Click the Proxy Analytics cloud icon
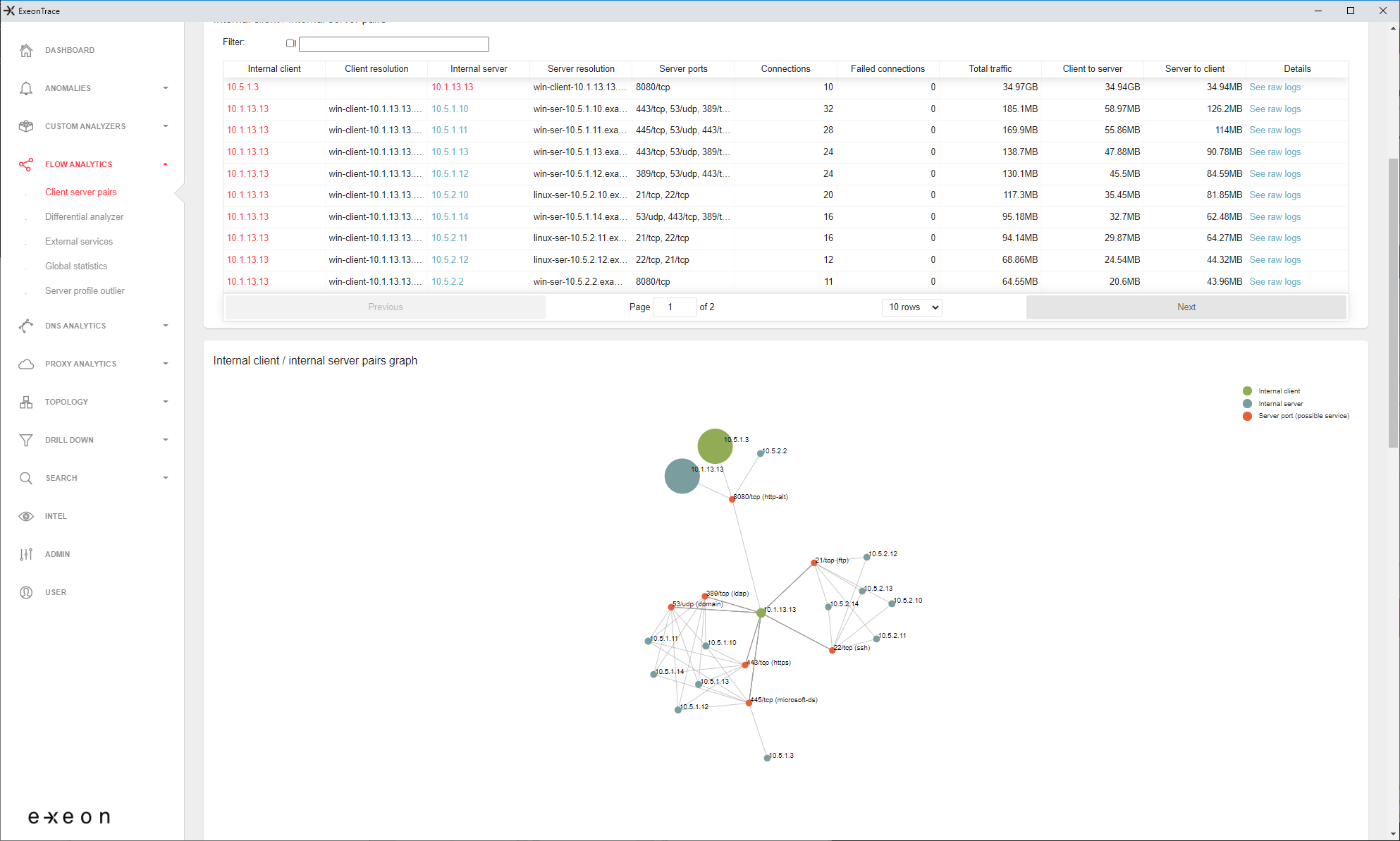 coord(26,364)
